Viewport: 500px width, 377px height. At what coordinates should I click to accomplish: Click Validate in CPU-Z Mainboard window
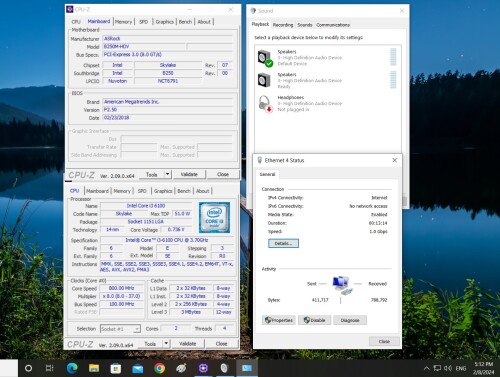point(189,174)
